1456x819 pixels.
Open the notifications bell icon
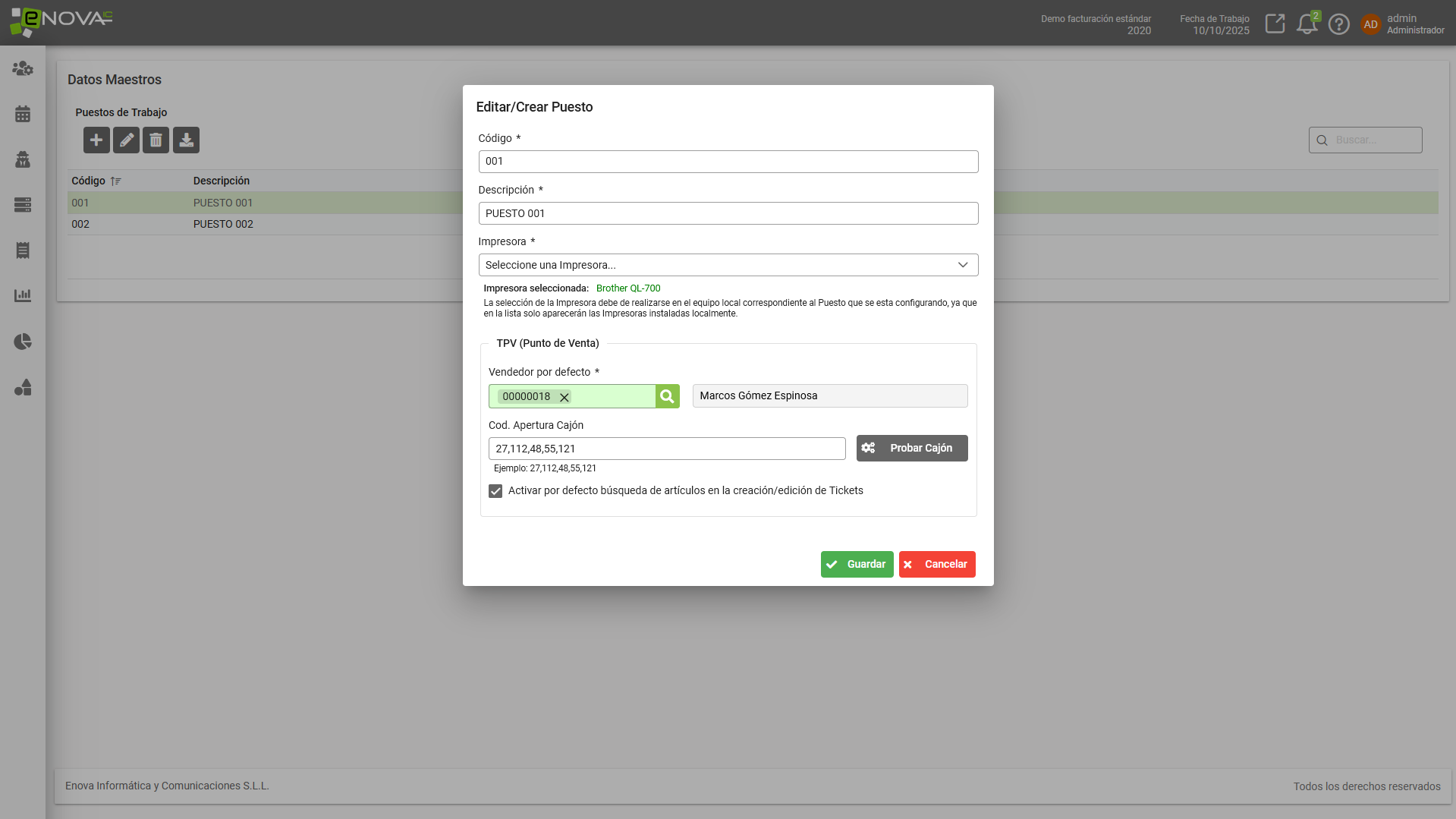[1307, 24]
